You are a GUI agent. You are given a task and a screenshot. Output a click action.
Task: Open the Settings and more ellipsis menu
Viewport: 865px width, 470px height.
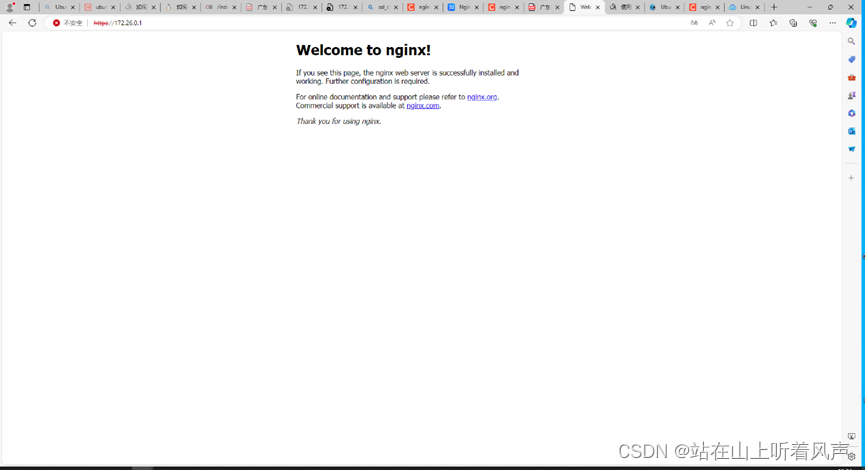[832, 23]
